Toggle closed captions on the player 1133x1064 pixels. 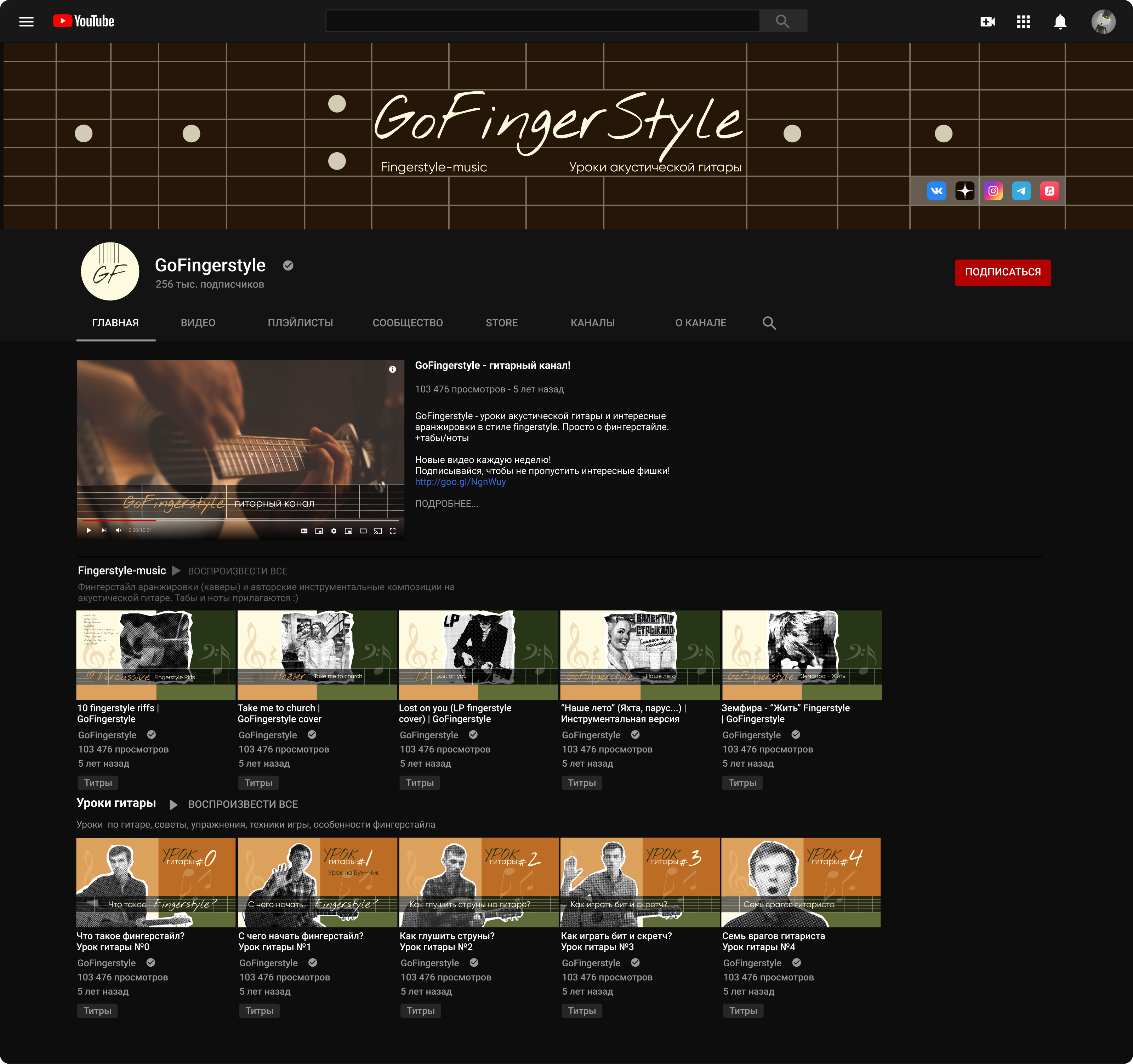tap(304, 531)
